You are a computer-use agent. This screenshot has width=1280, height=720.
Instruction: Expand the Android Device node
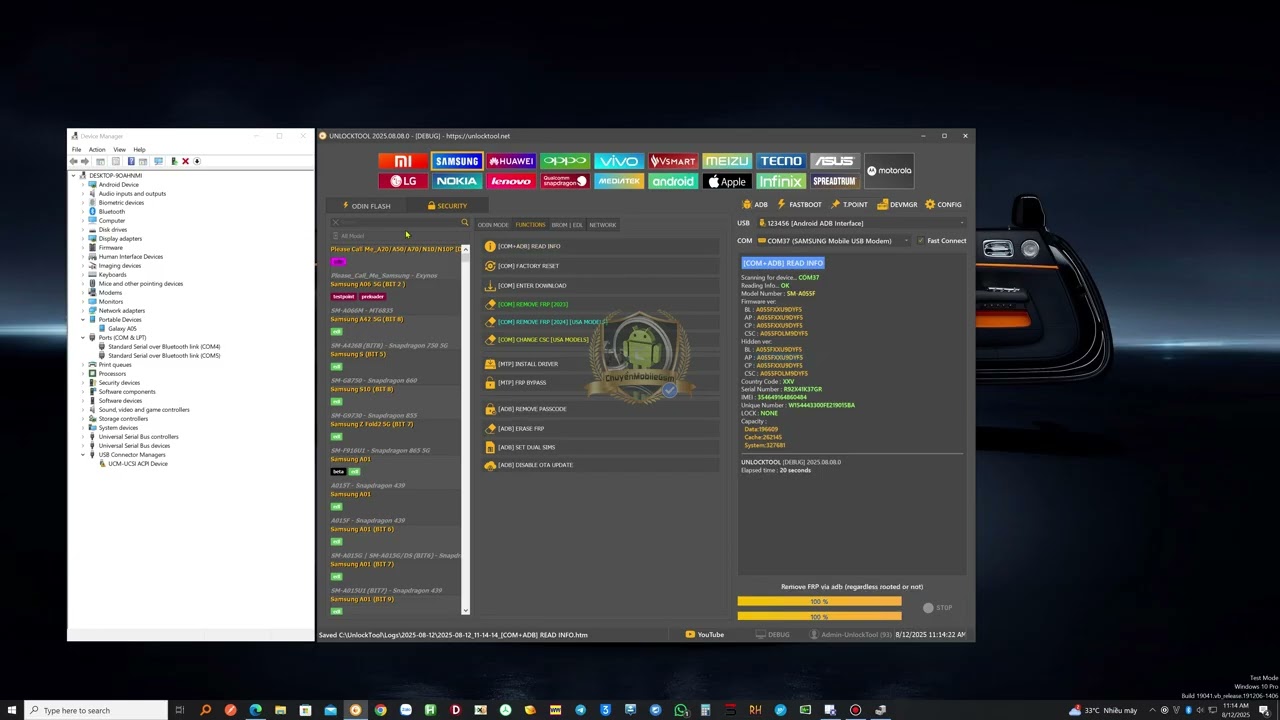point(83,185)
